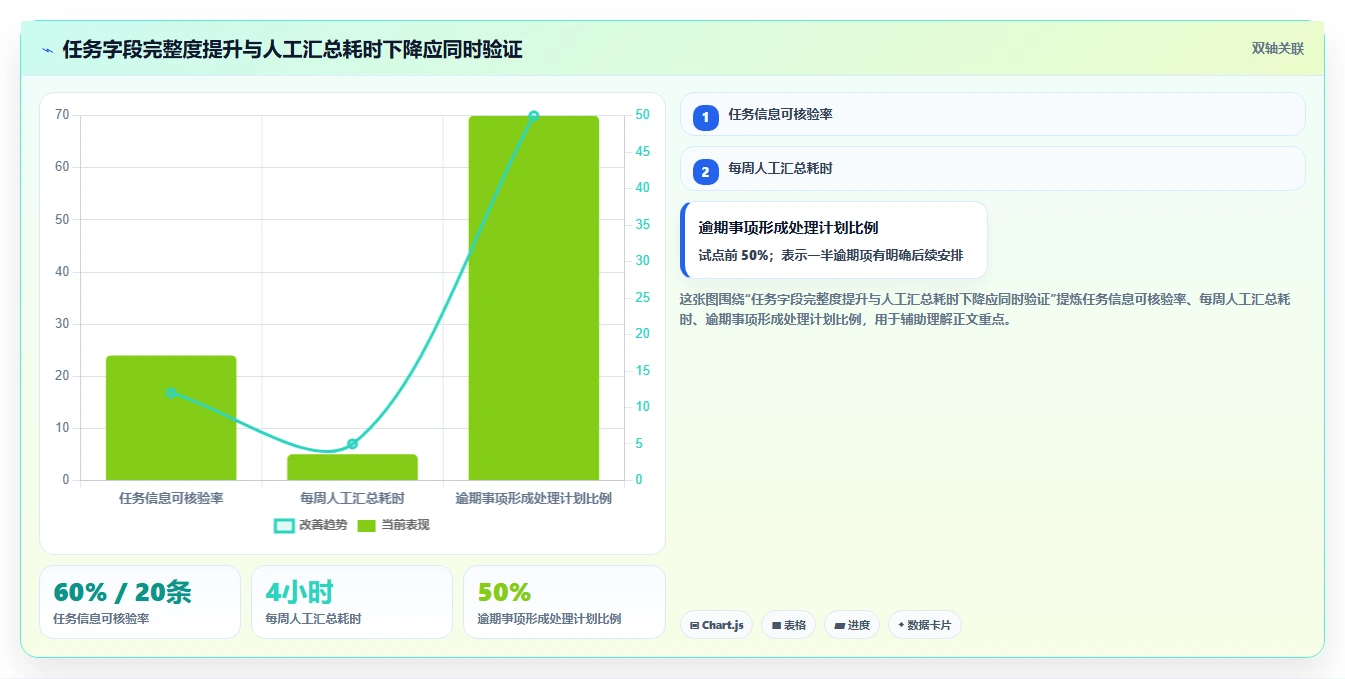Click the 每周人工汇总耗时 short bar
This screenshot has width=1345, height=679.
(352, 467)
